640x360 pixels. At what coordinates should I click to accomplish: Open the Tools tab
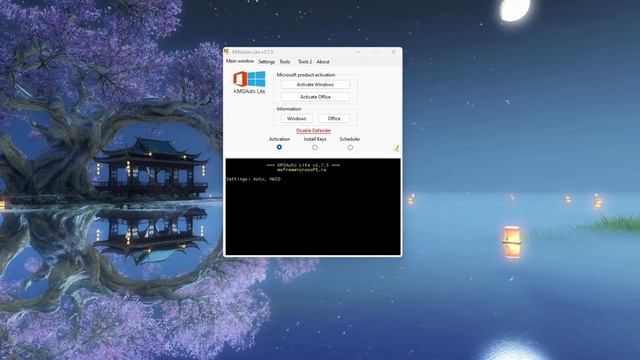(x=285, y=62)
